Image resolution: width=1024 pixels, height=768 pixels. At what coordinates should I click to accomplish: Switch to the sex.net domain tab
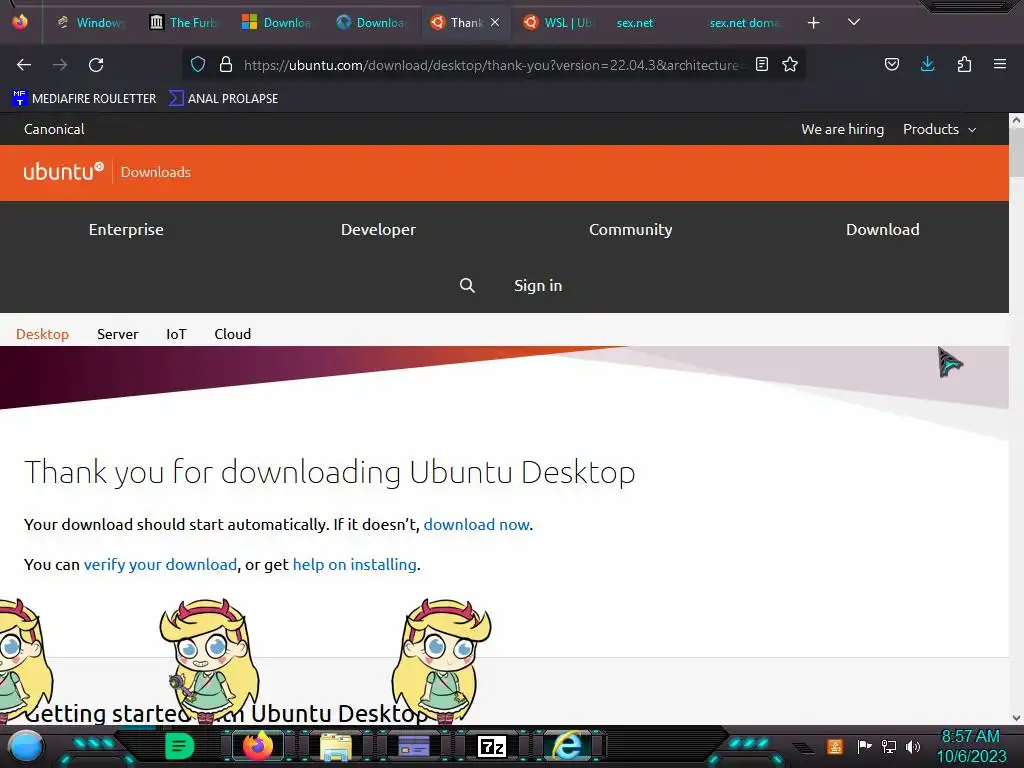[x=744, y=23]
